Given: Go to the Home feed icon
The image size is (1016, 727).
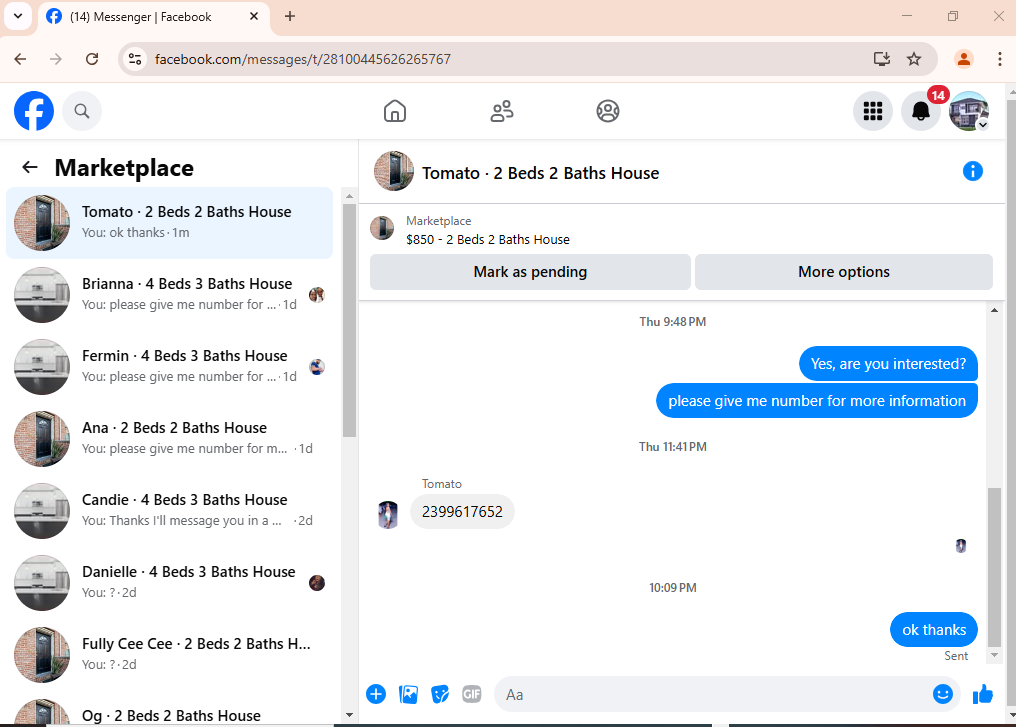Looking at the screenshot, I should [x=395, y=111].
